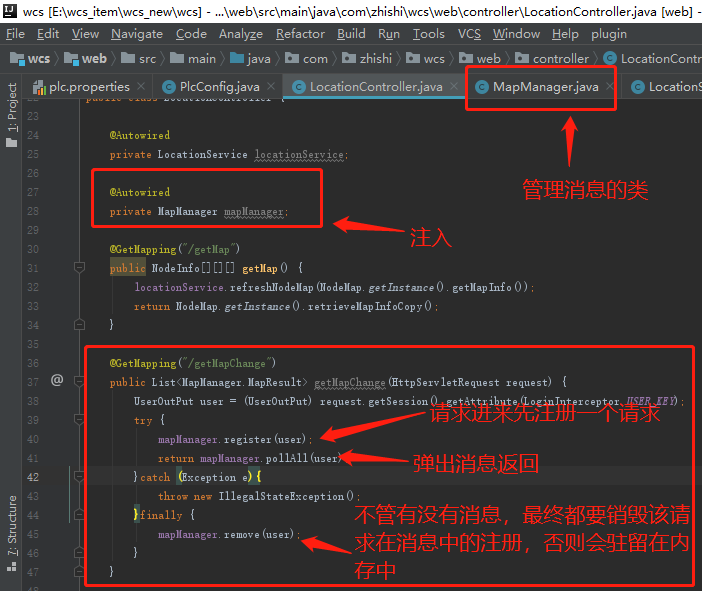Collapse the try block at line 39
Screen dimensions: 702x591
tap(79, 420)
